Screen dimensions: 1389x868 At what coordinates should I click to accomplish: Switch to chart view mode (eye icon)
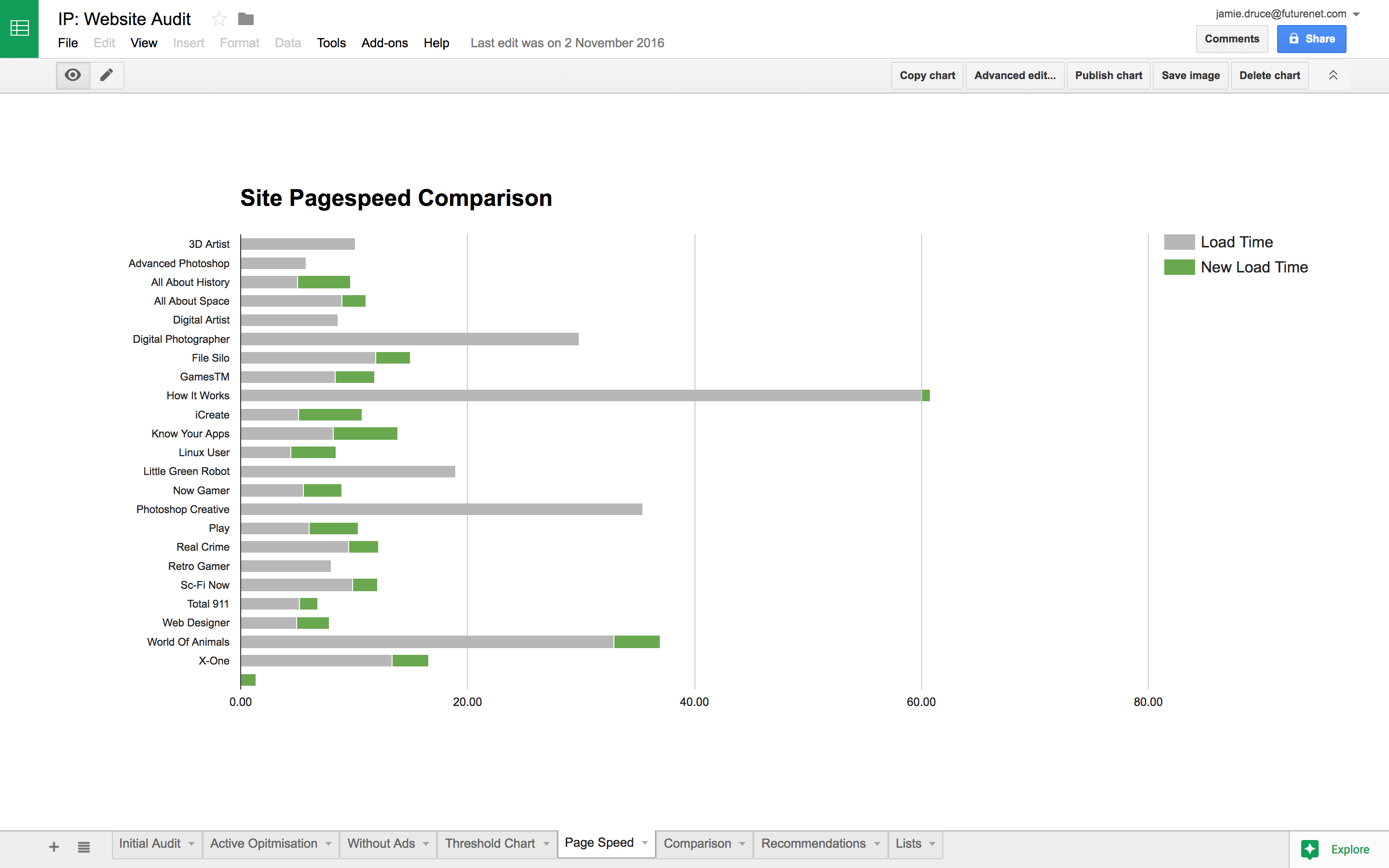[x=73, y=75]
